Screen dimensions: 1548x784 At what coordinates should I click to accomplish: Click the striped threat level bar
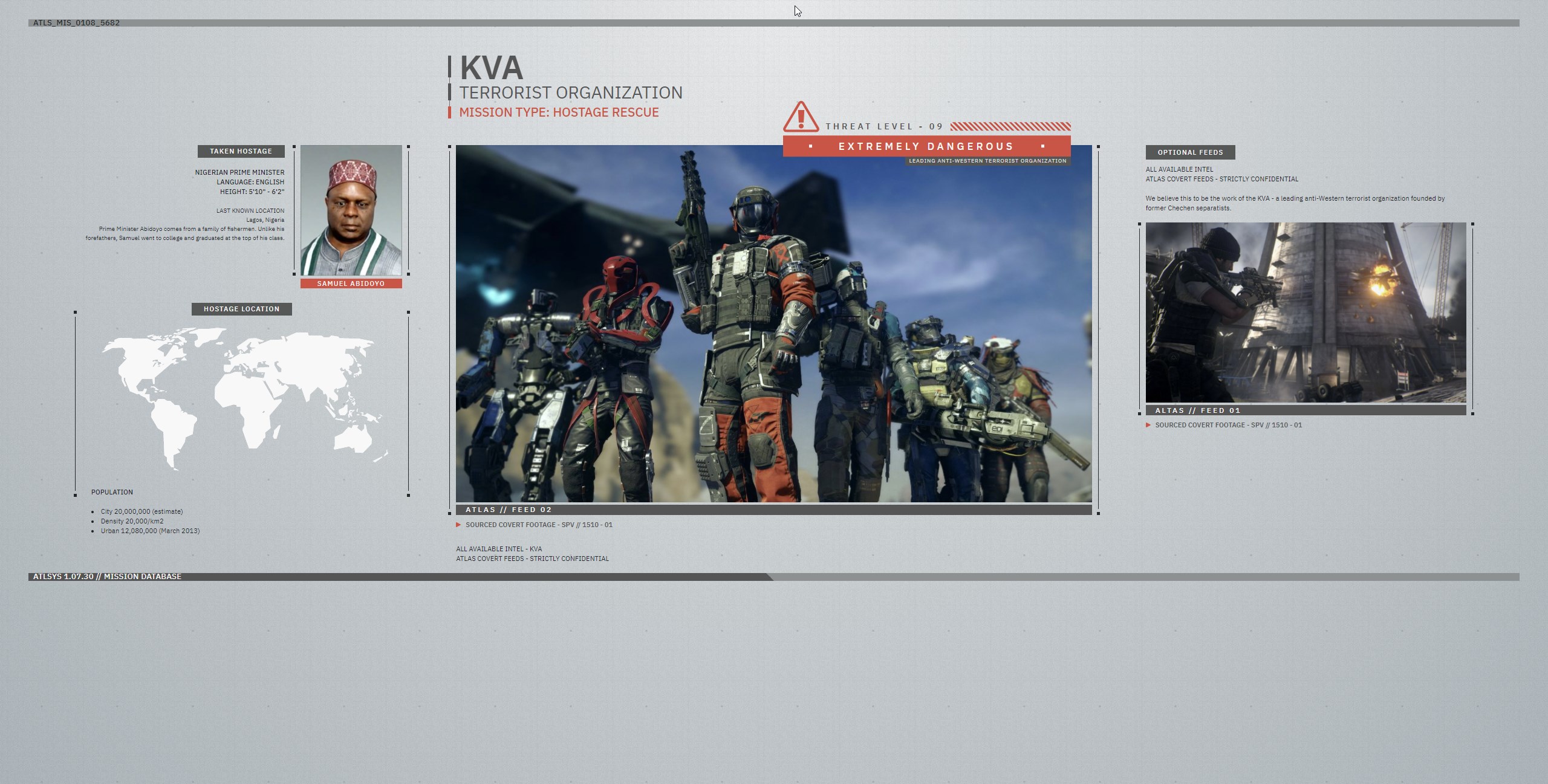[1010, 126]
